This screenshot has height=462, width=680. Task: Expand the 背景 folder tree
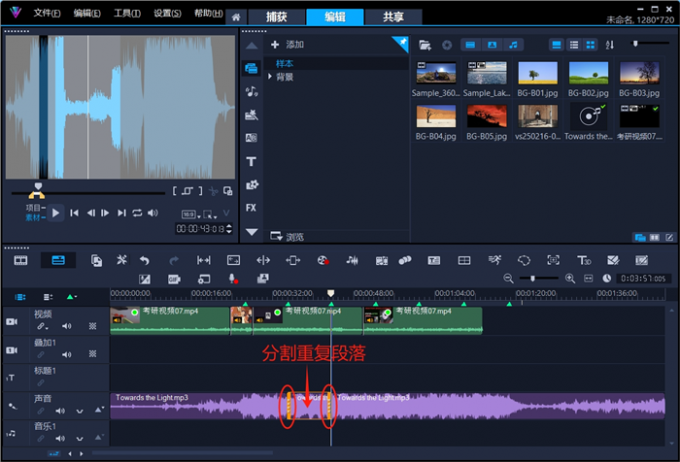click(270, 76)
